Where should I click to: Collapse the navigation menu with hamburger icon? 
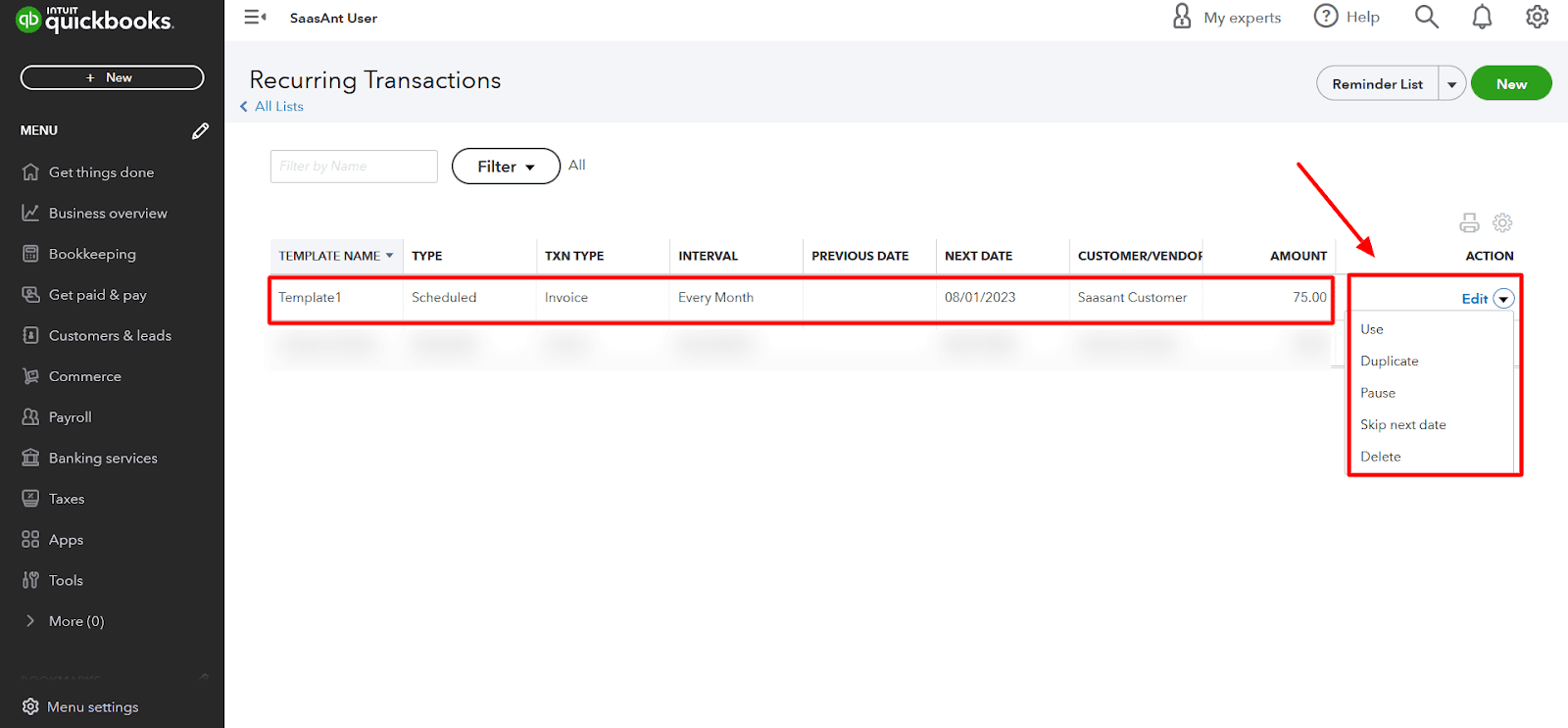pos(255,18)
